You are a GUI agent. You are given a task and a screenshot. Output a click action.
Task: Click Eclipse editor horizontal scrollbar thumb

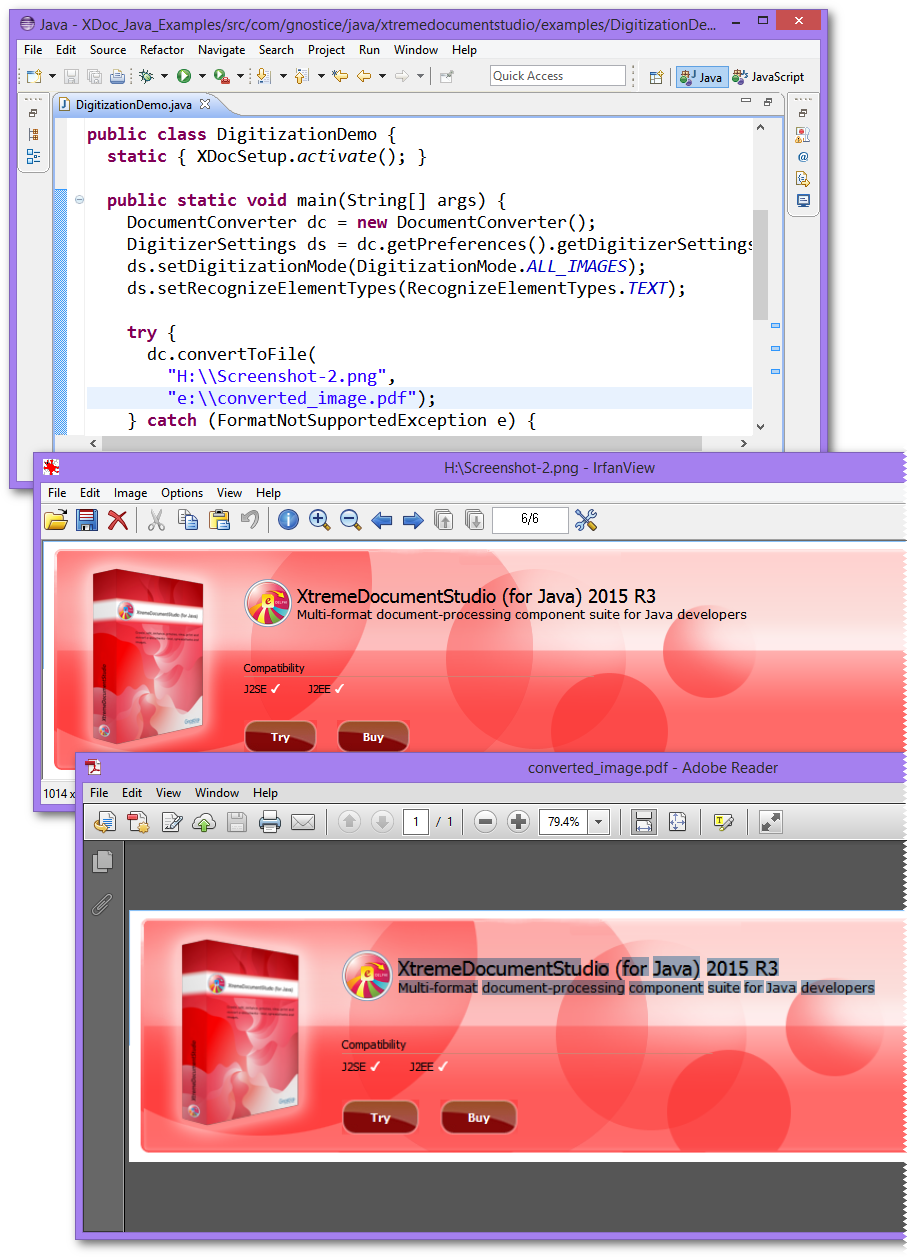tap(404, 443)
